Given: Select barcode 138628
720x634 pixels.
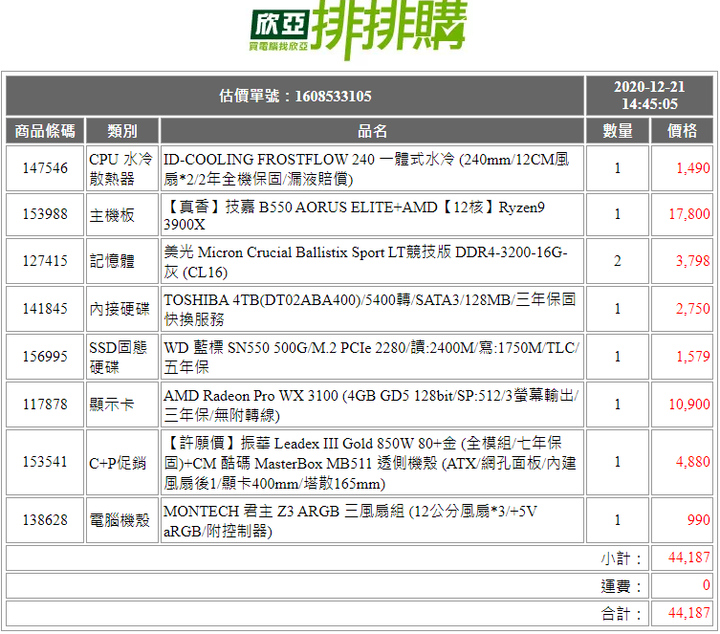Looking at the screenshot, I should pyautogui.click(x=45, y=520).
